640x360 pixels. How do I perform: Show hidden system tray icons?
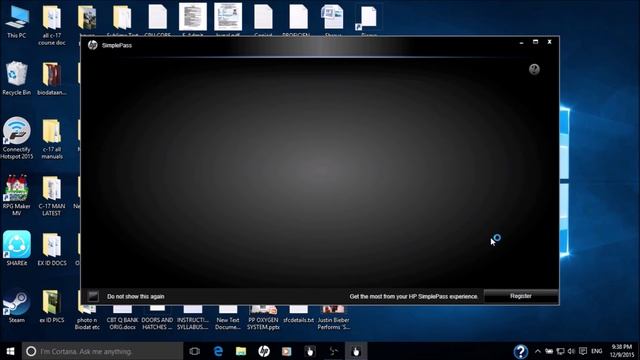point(538,351)
